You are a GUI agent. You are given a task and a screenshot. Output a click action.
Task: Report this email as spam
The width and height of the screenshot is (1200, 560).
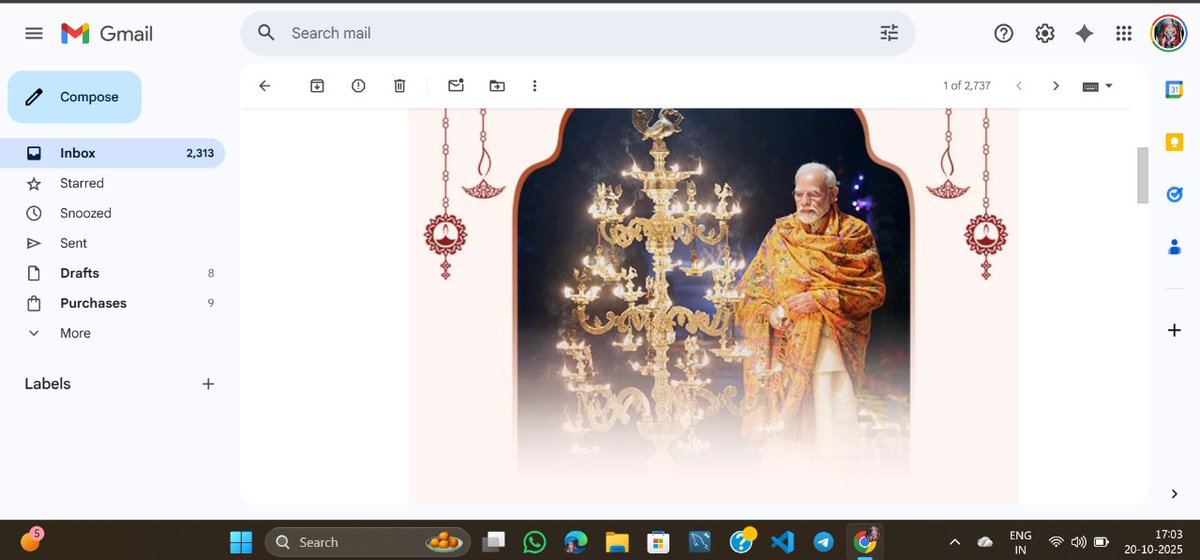pyautogui.click(x=358, y=86)
